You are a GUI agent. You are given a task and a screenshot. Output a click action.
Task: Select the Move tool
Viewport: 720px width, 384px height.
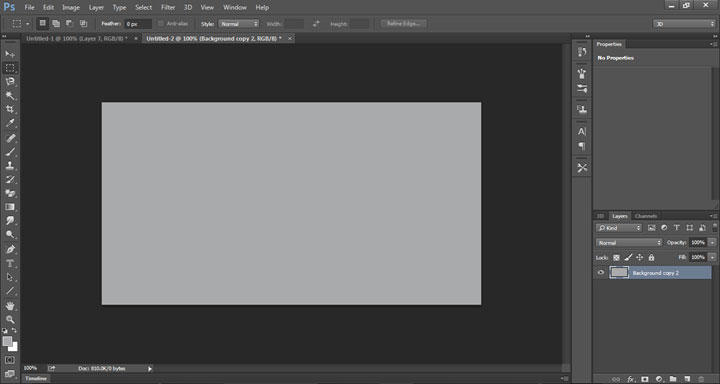[10, 54]
